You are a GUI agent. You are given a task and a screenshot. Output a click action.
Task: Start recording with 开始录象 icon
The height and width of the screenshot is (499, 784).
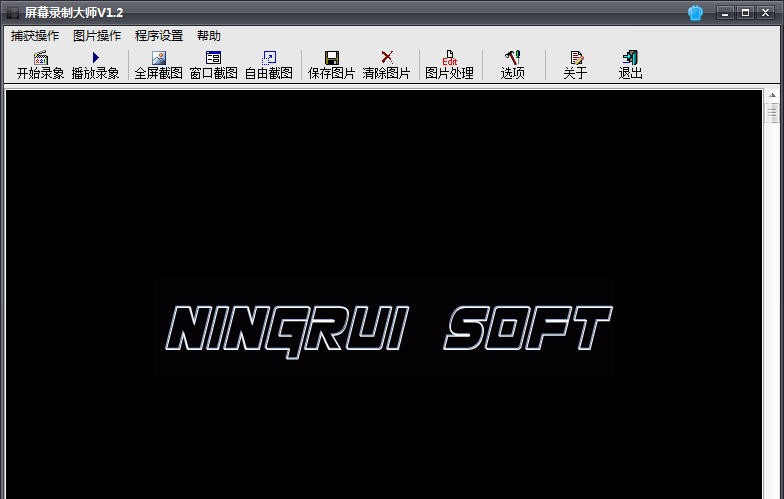(40, 66)
